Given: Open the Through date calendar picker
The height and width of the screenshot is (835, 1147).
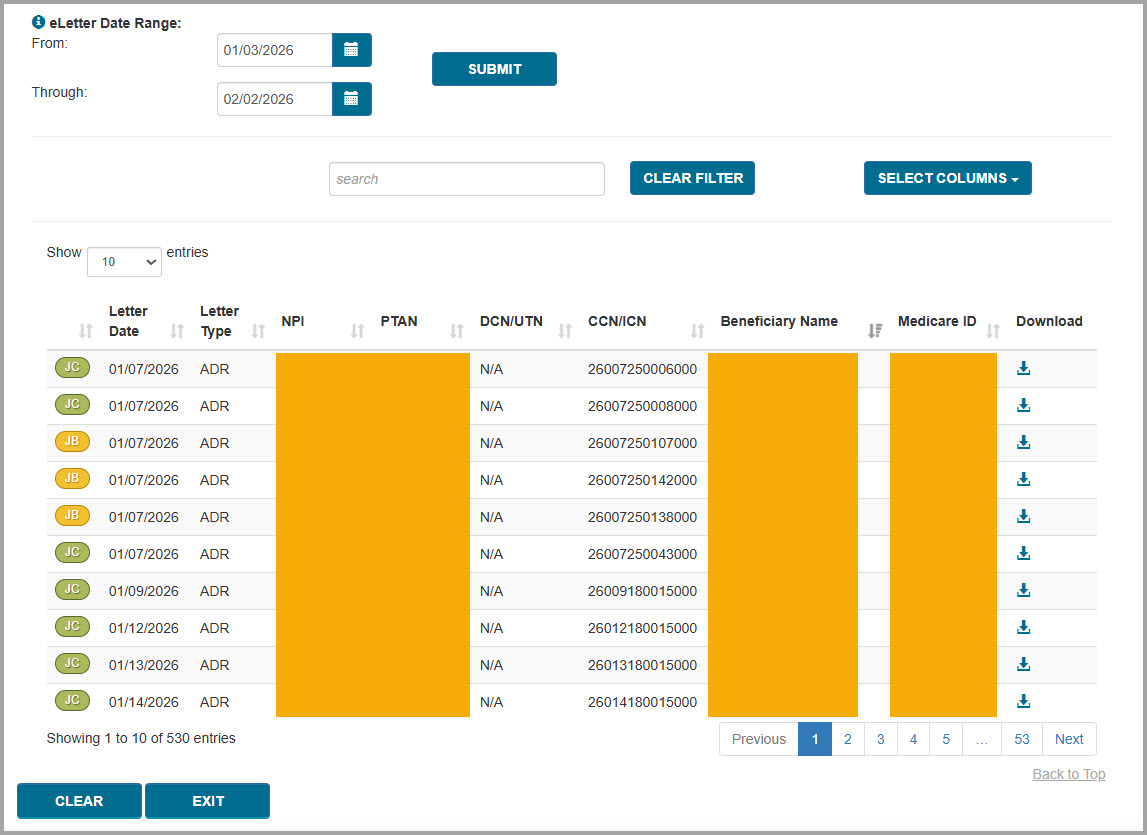Looking at the screenshot, I should pyautogui.click(x=351, y=99).
